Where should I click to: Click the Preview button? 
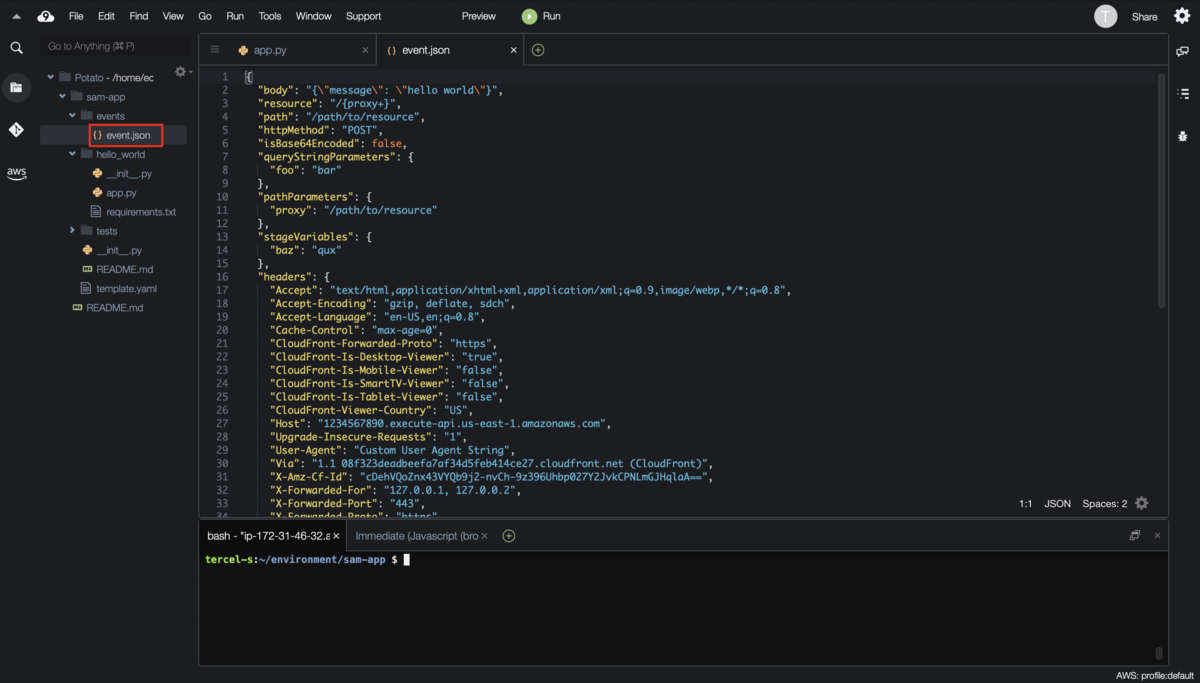click(x=479, y=16)
